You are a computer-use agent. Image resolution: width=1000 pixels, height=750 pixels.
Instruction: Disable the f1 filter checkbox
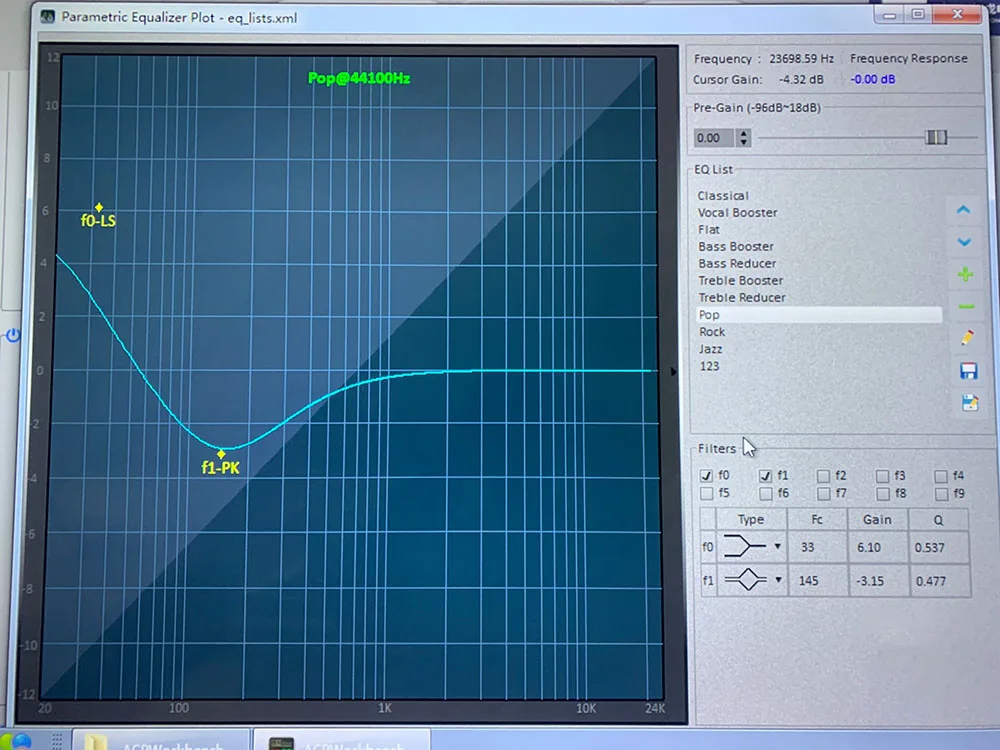[x=765, y=476]
